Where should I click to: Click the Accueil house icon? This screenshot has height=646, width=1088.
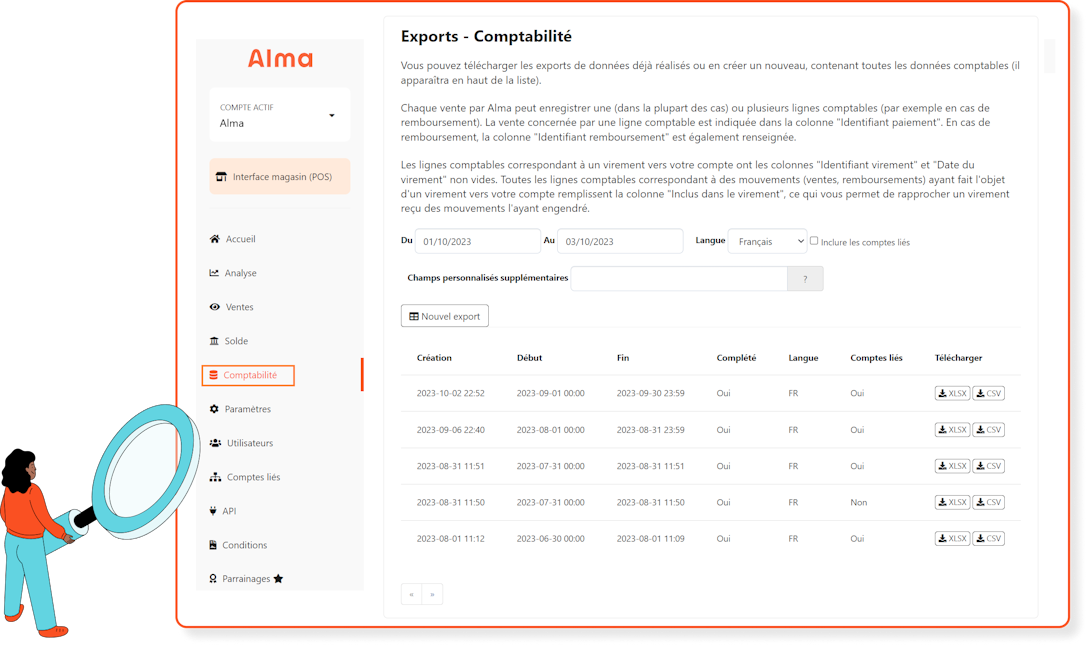point(214,239)
